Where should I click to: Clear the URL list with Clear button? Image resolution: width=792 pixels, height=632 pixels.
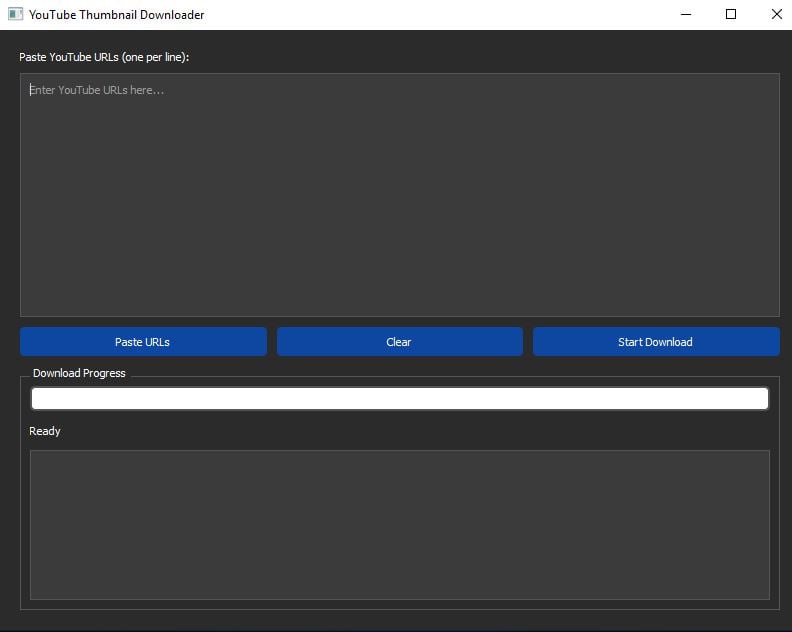pos(399,342)
